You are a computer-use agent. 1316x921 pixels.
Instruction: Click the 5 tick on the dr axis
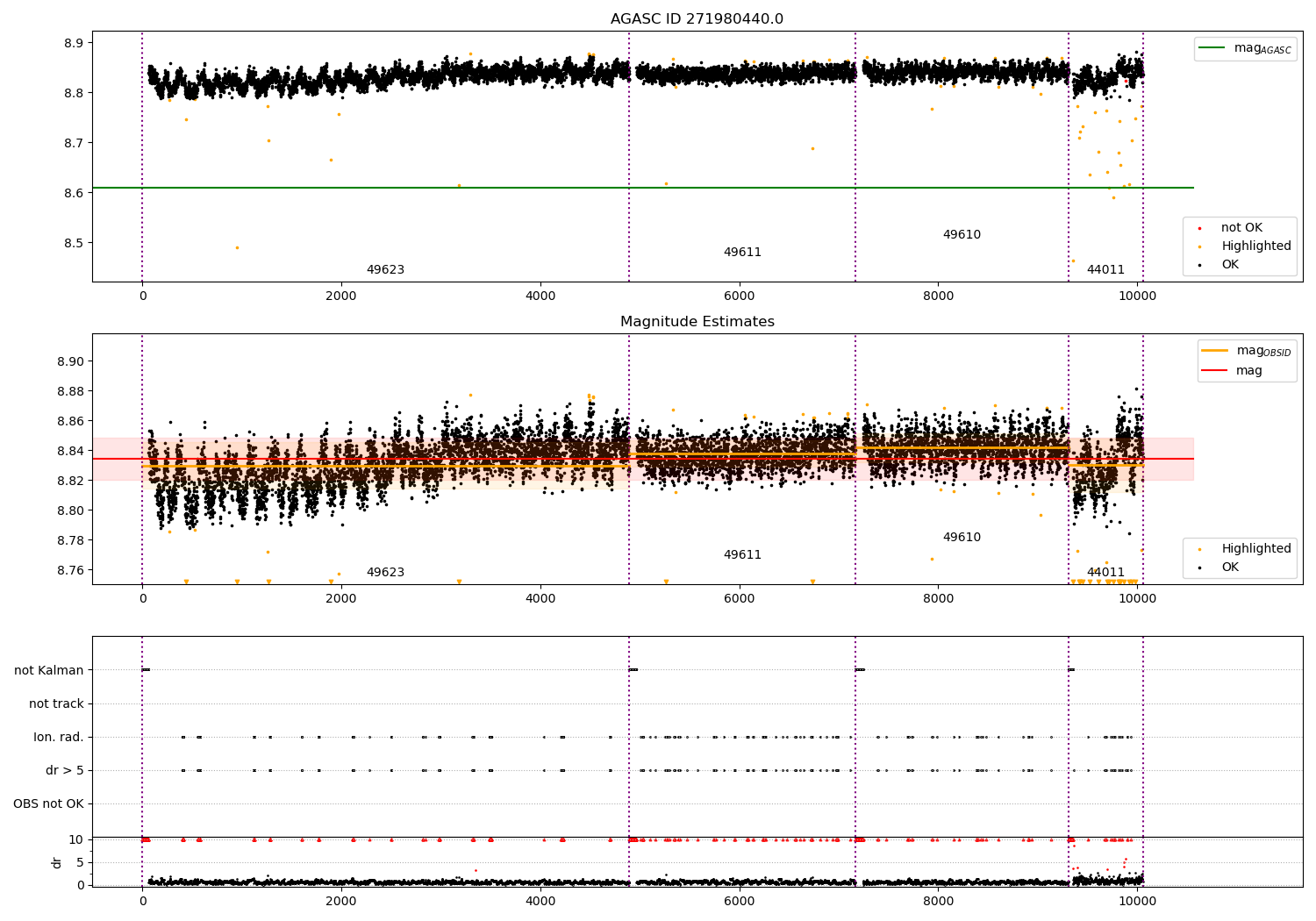tap(80, 862)
